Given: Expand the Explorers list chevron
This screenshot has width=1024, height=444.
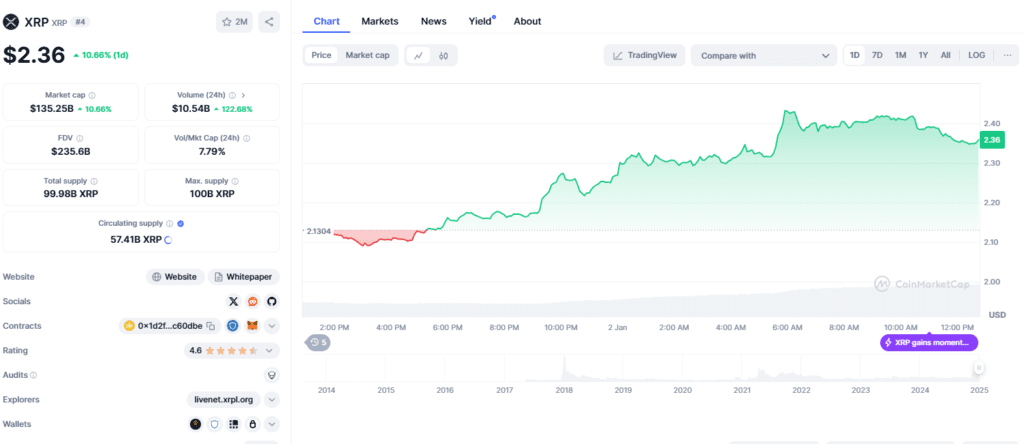Looking at the screenshot, I should 272,400.
